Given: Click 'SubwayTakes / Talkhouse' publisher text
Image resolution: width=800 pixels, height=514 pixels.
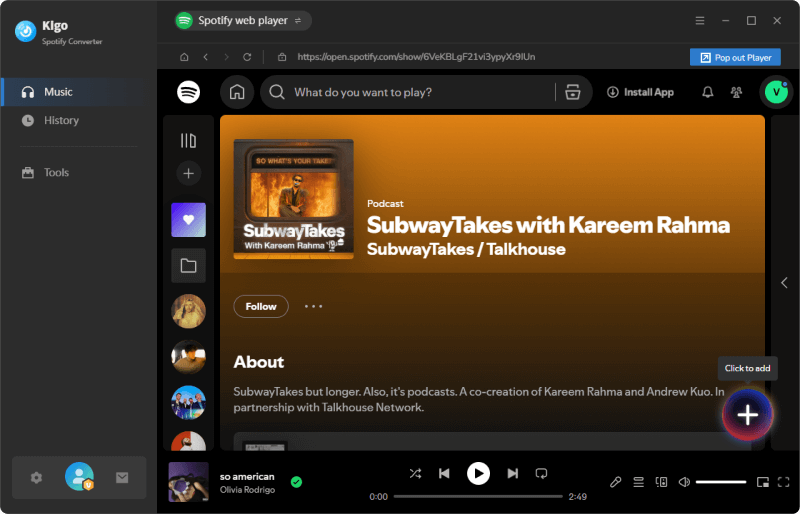Looking at the screenshot, I should point(466,250).
